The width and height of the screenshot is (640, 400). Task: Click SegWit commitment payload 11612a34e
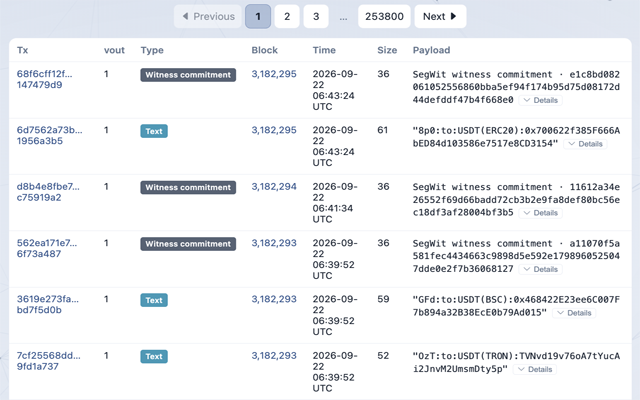point(516,200)
